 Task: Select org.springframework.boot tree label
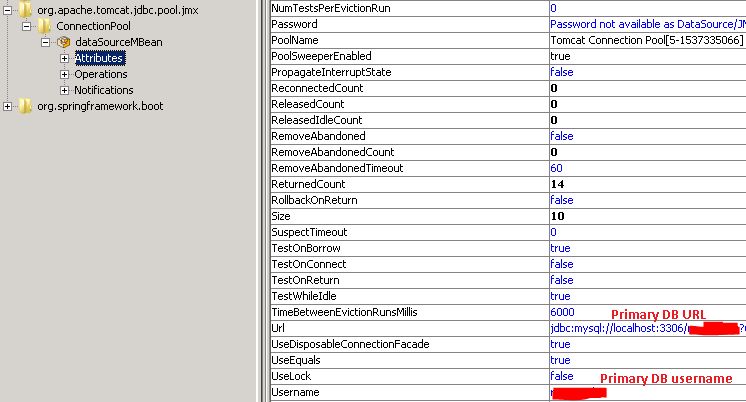(100, 106)
